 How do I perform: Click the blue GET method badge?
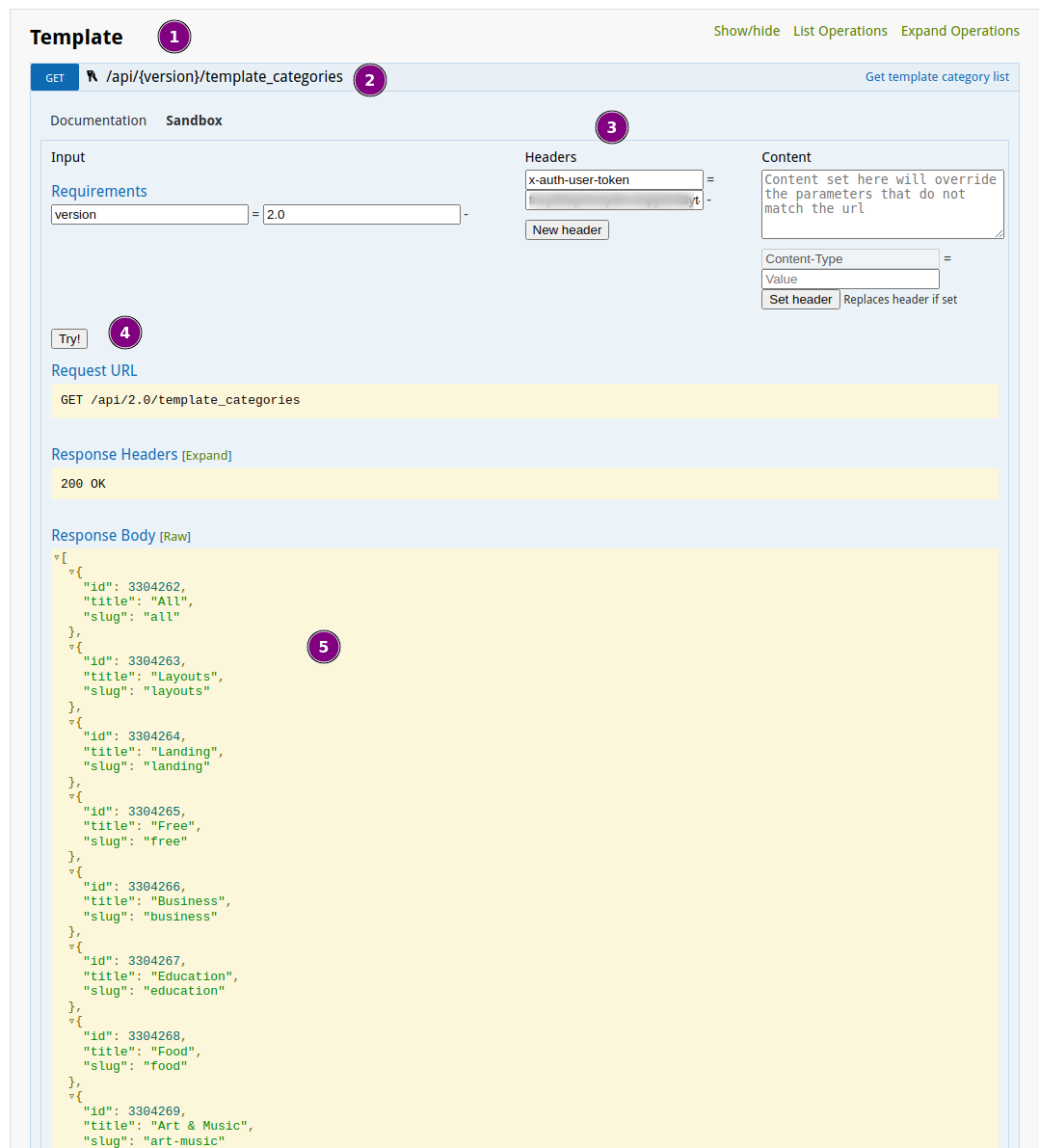click(x=55, y=78)
